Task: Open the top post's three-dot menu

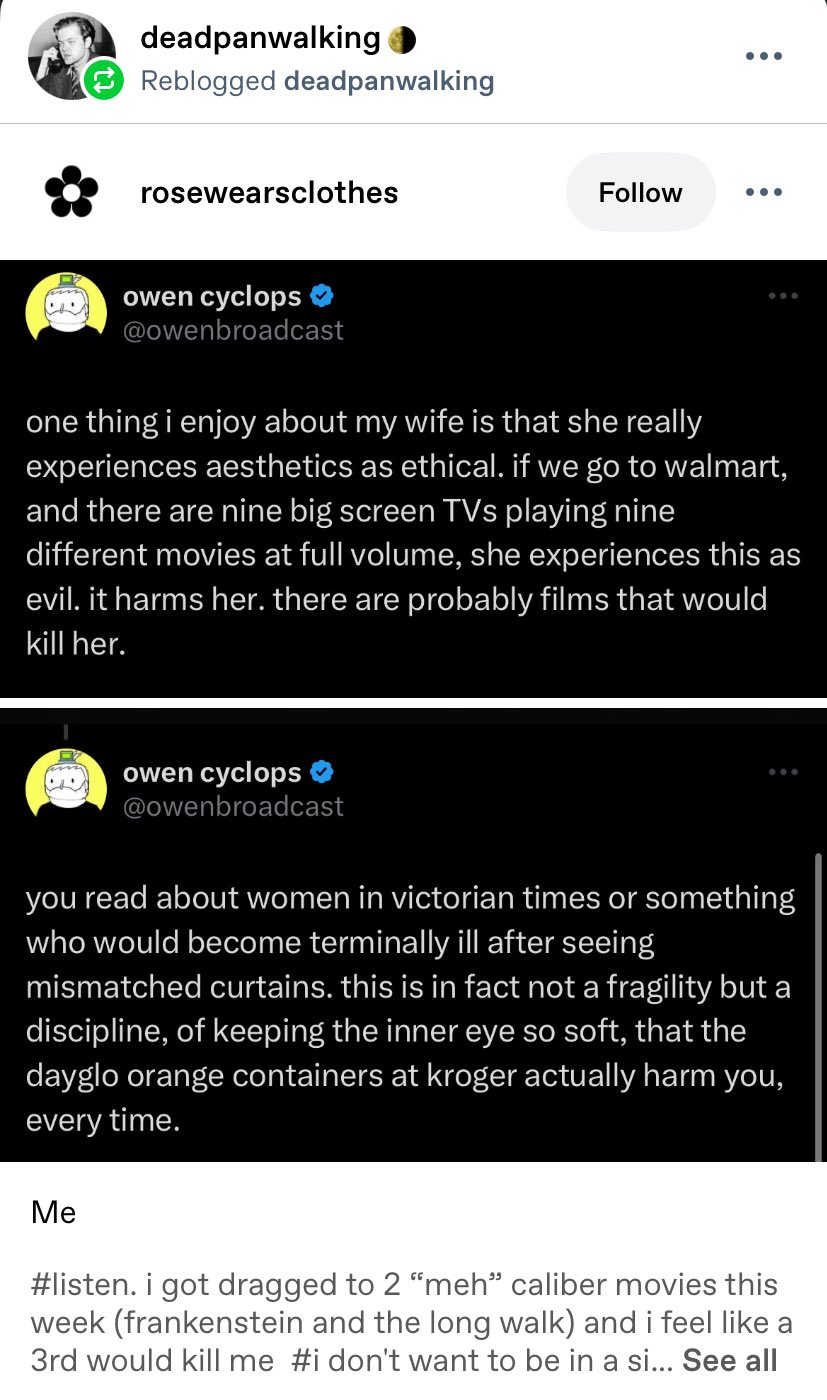Action: (x=763, y=55)
